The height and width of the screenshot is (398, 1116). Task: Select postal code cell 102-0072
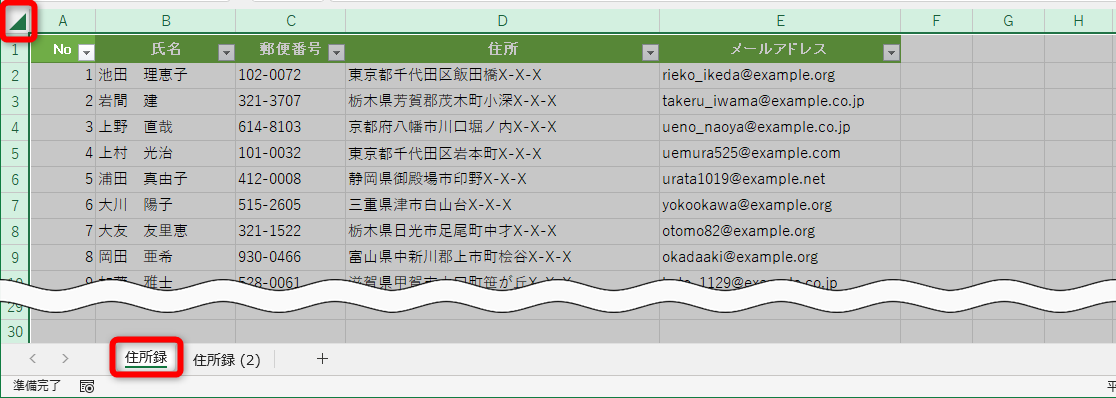tap(290, 75)
